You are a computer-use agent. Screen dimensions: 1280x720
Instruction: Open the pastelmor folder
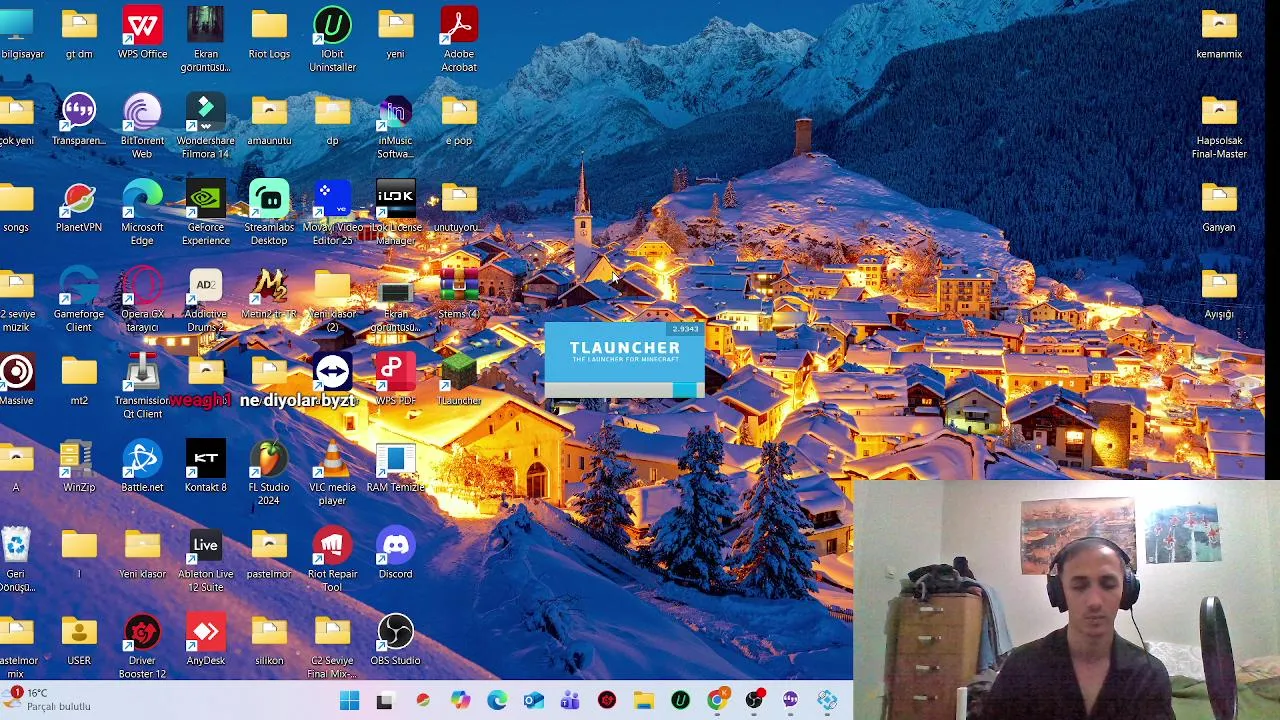tap(269, 554)
